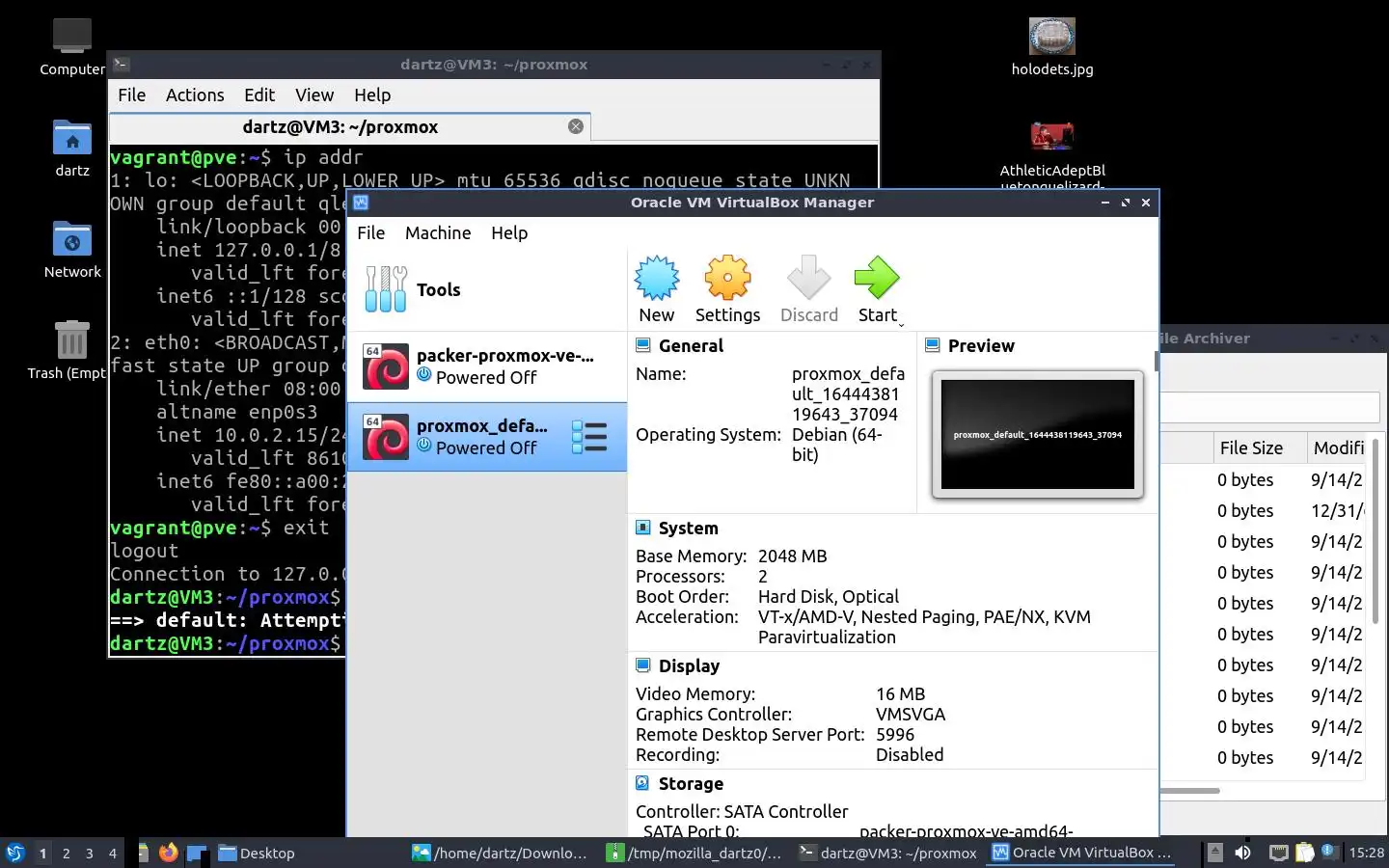The image size is (1389, 868).
Task: Select the proxmox_default VM entry
Action: [487, 437]
